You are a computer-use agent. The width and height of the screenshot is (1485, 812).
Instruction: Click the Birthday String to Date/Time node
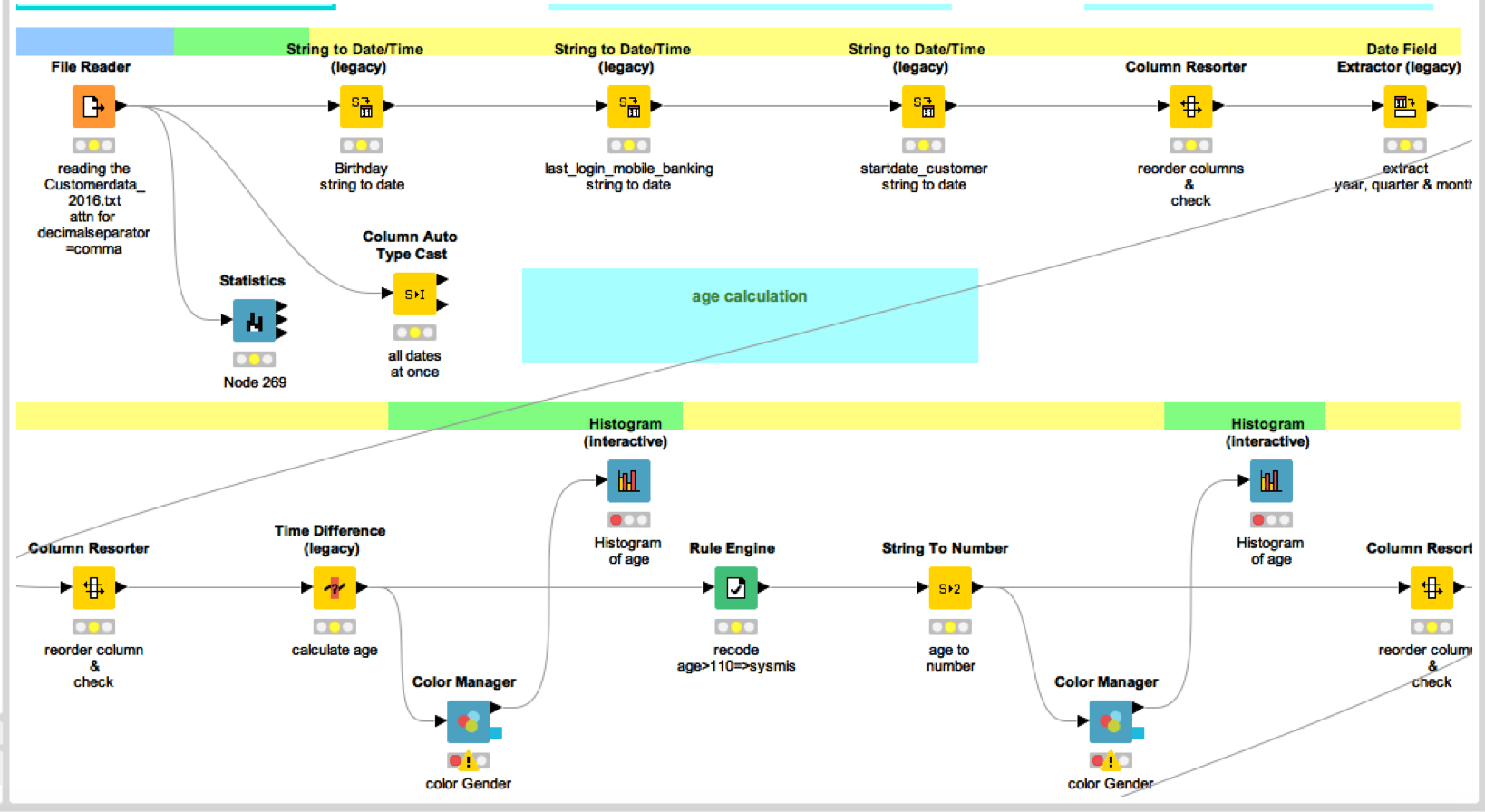pos(361,107)
